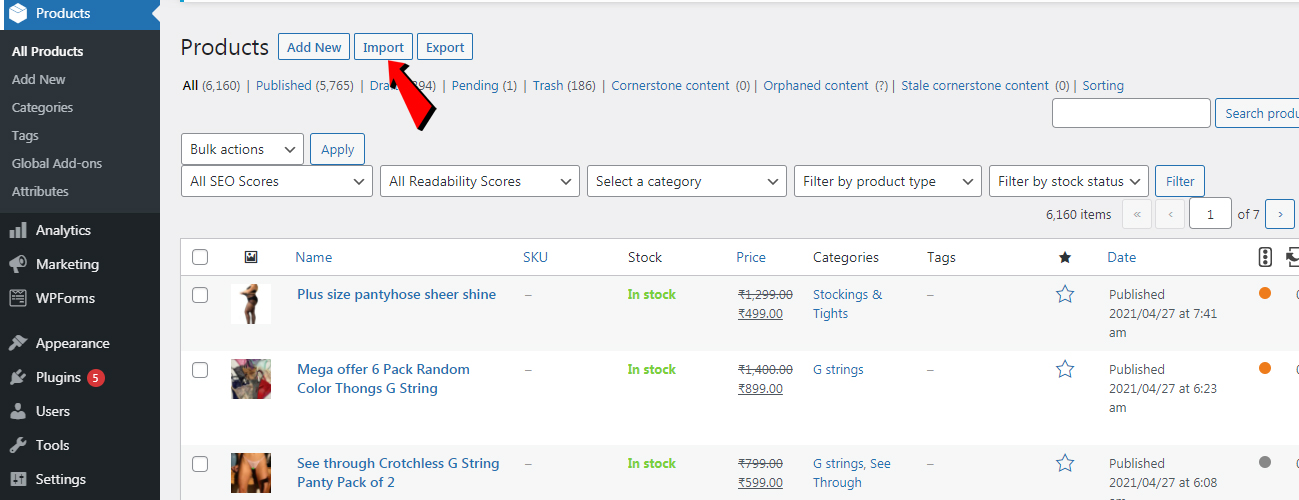This screenshot has width=1299, height=500.
Task: Click orange SEO dot for Mega offer row
Action: tap(1265, 368)
